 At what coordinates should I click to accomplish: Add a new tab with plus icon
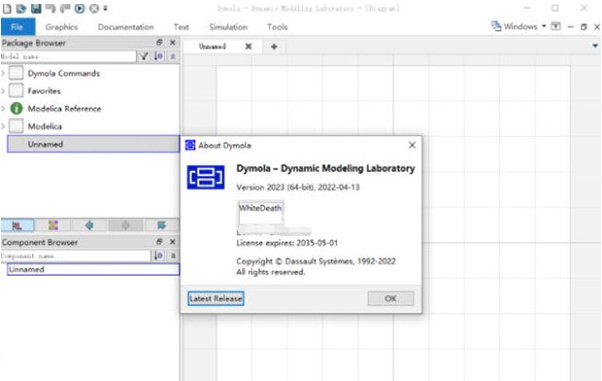pos(274,46)
